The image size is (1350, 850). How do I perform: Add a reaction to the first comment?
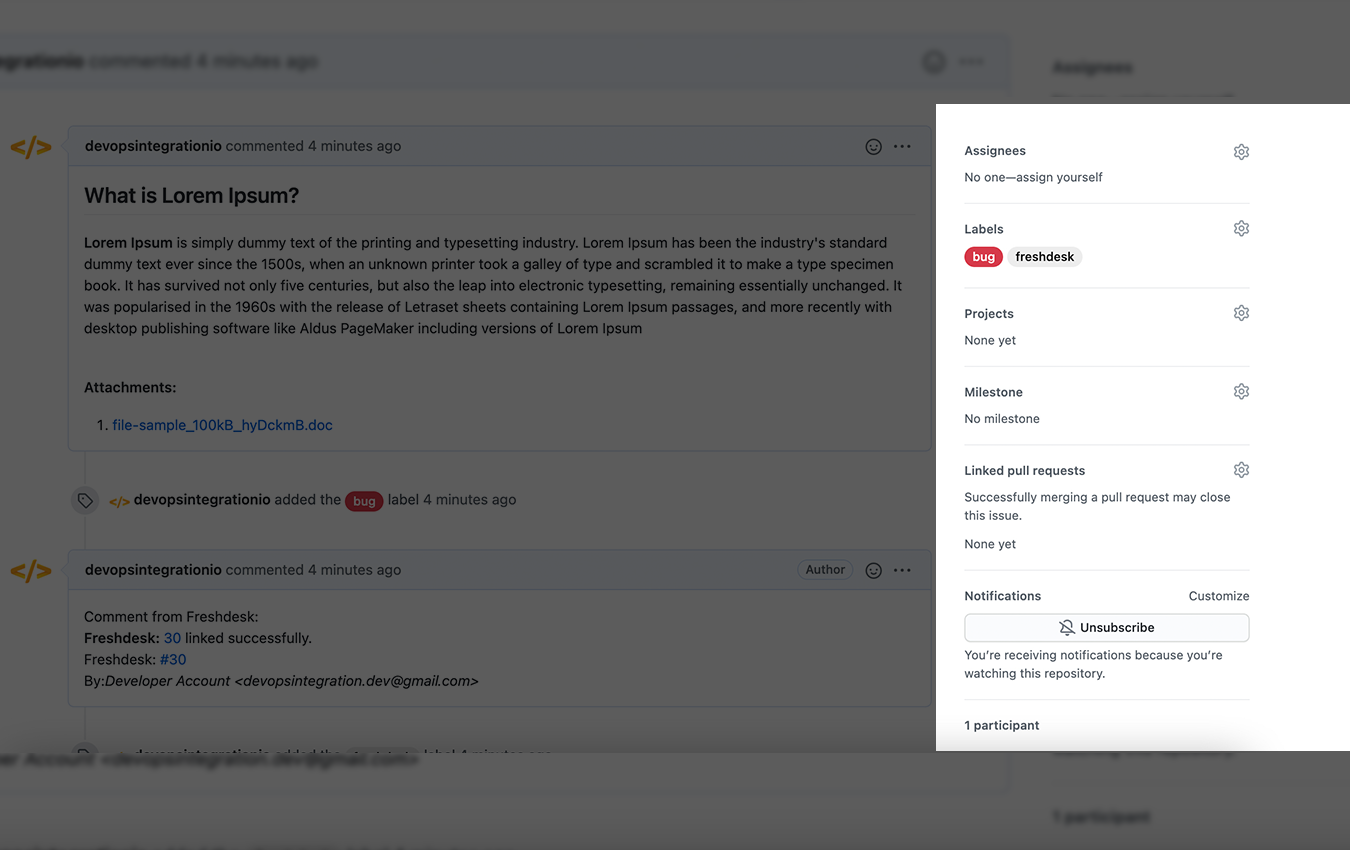873,146
